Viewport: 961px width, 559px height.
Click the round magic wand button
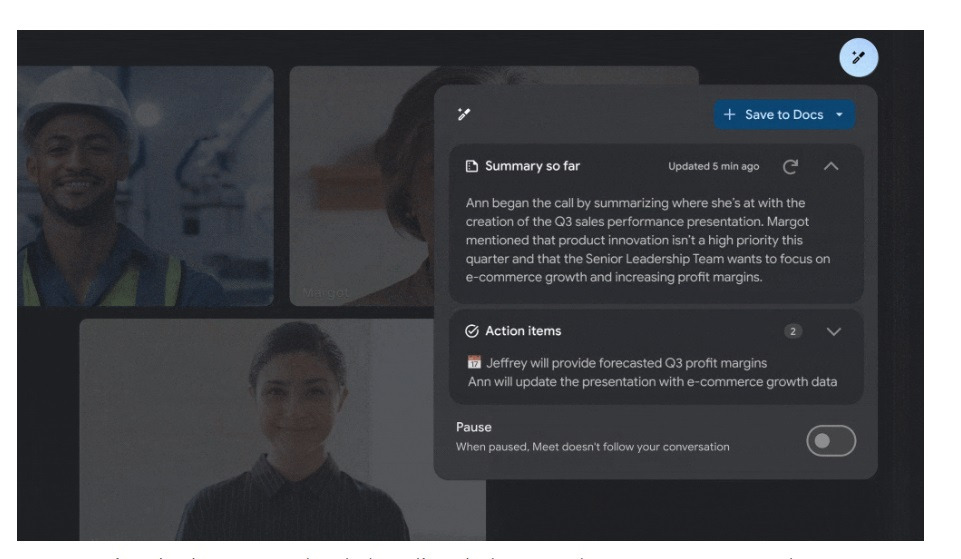(858, 58)
